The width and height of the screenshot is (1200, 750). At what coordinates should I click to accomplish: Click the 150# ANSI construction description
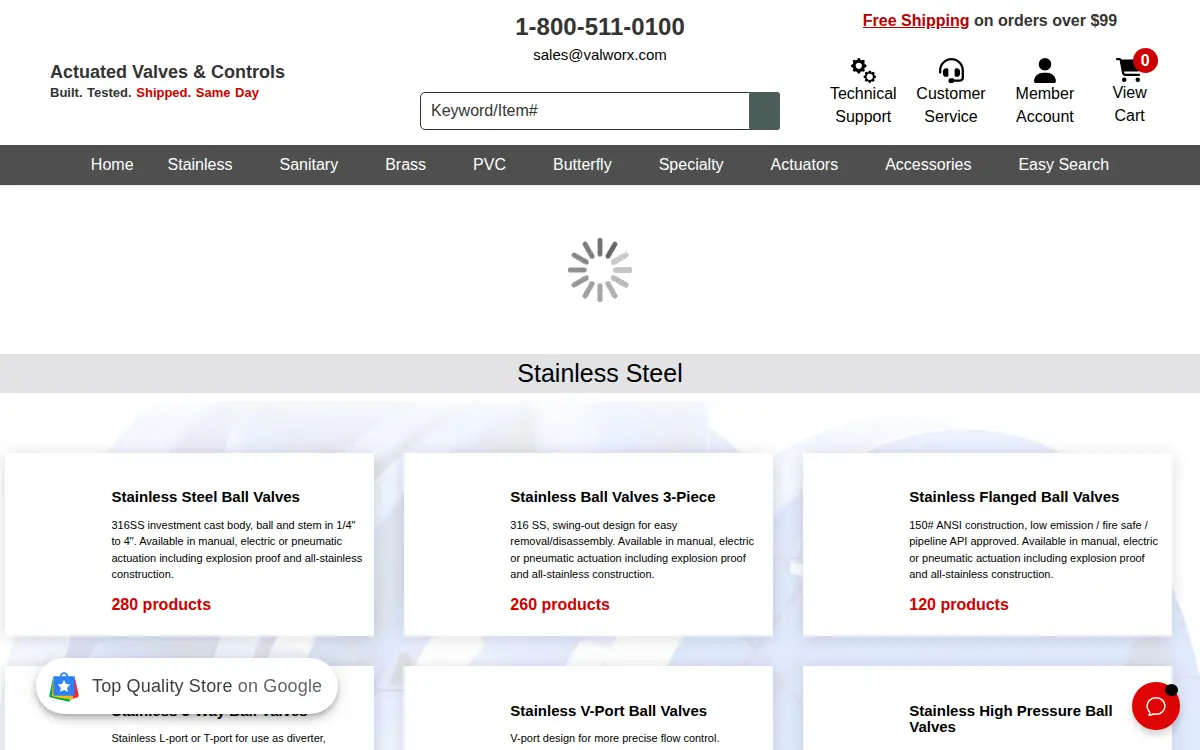pos(1034,550)
